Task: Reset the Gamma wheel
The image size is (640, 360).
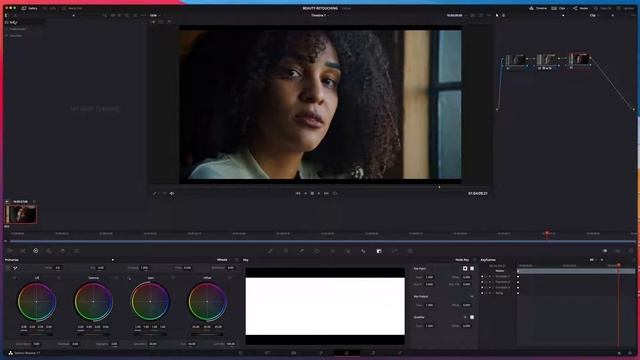Action: click(116, 278)
